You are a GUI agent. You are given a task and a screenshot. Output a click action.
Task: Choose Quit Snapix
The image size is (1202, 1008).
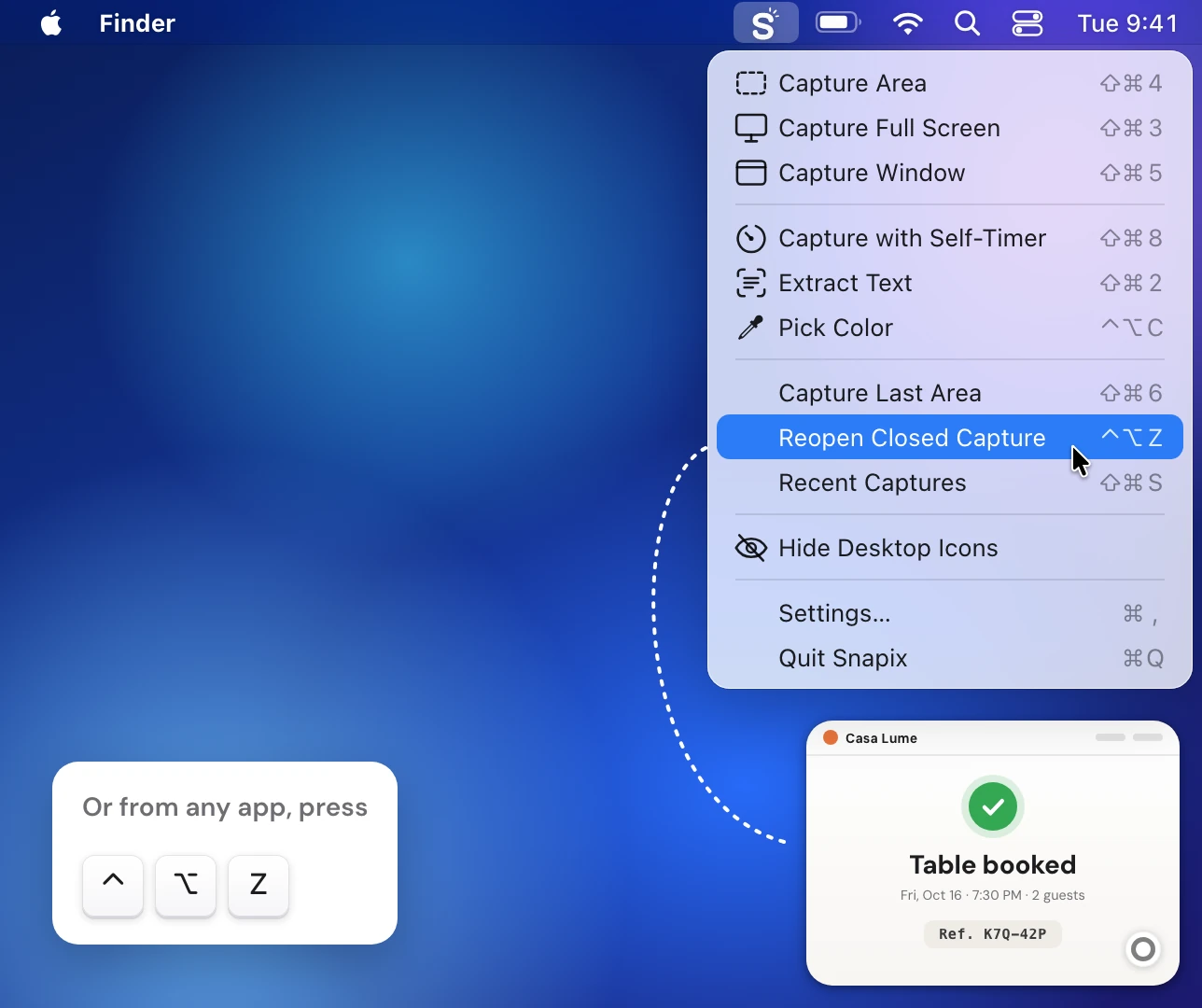click(950, 658)
